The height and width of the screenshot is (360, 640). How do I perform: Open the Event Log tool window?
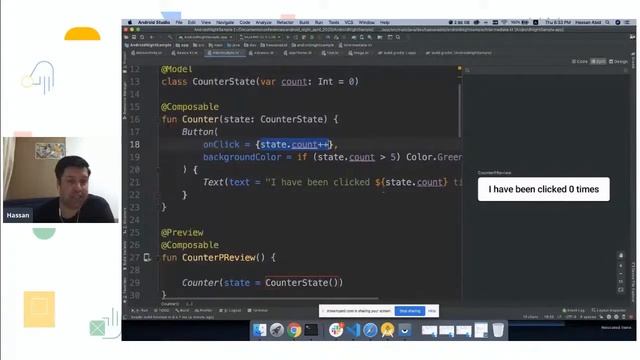(573, 311)
